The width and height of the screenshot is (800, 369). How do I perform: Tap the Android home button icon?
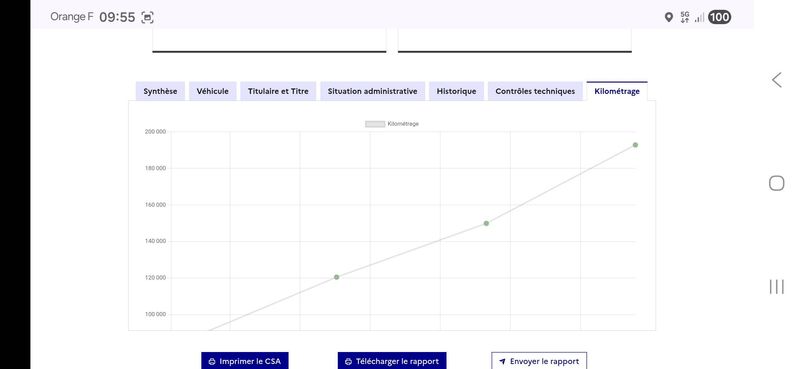(777, 183)
